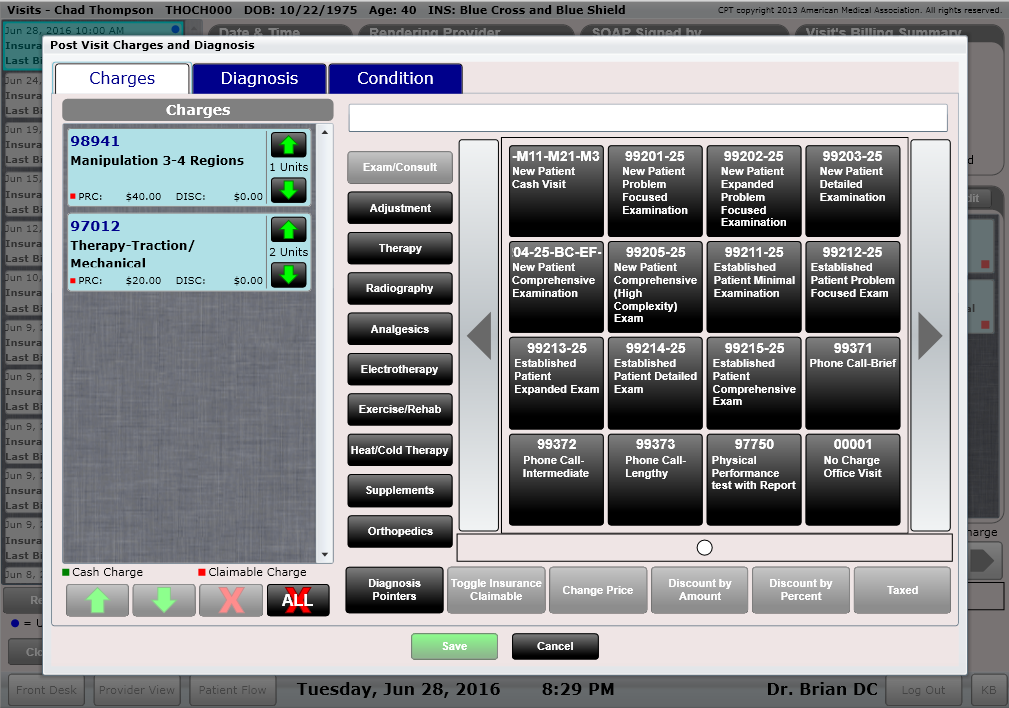Decrease units for 97012 Therapy-Traction charge

coord(288,275)
